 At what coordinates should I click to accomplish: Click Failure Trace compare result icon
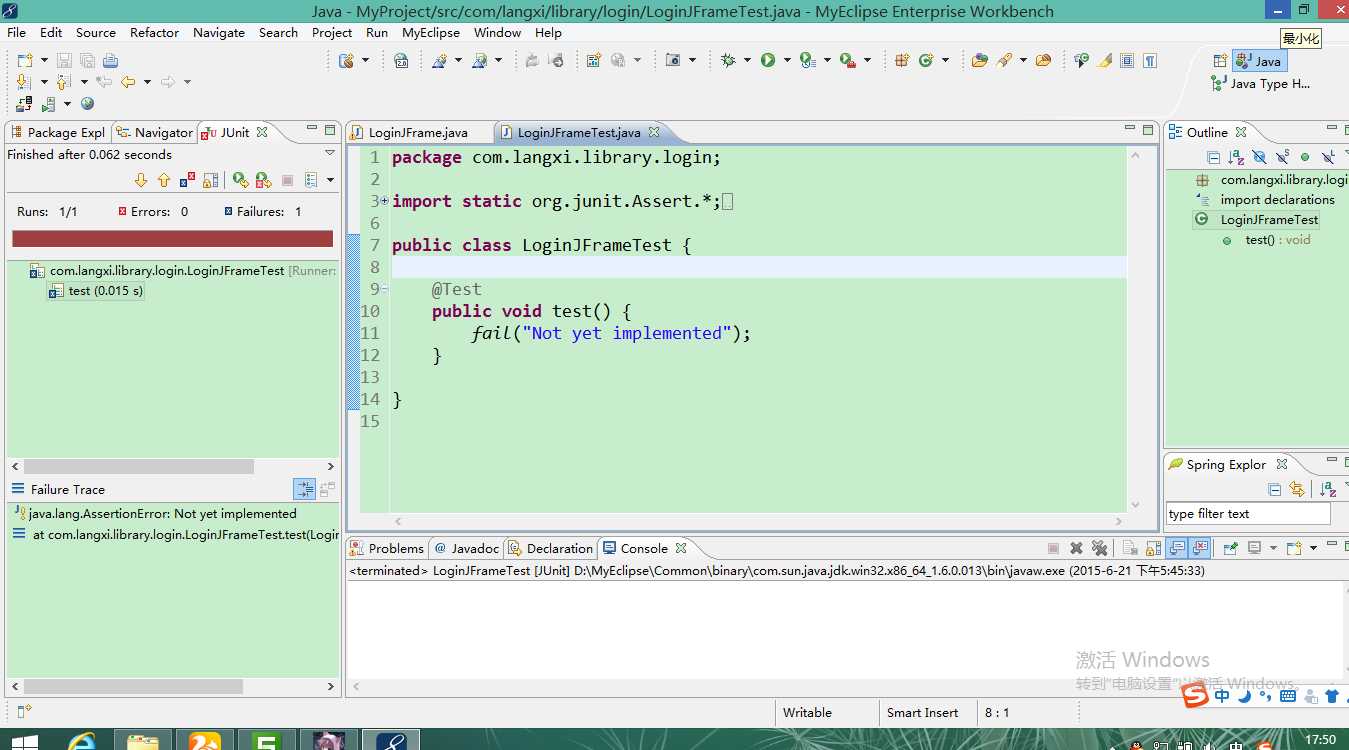pyautogui.click(x=327, y=489)
